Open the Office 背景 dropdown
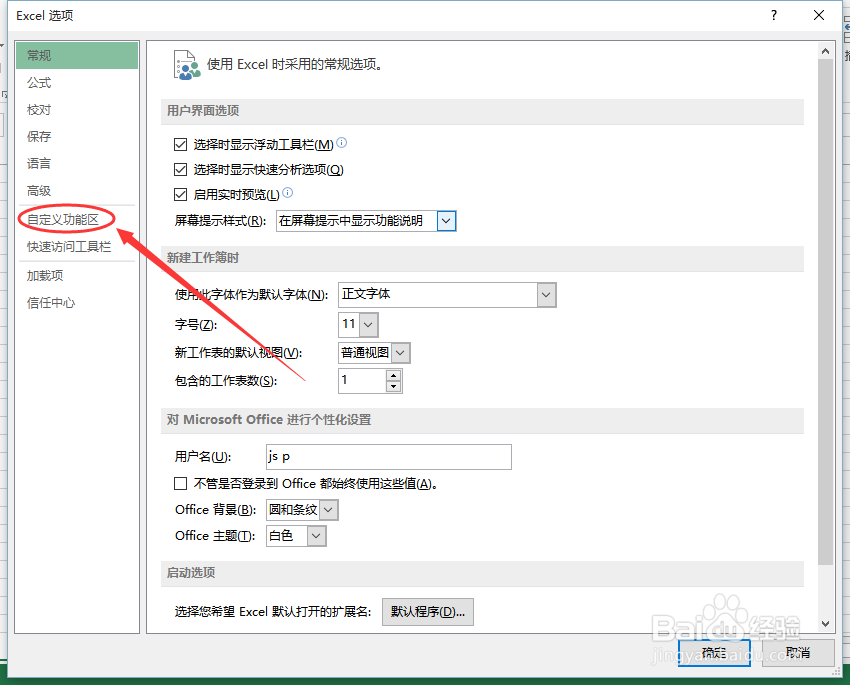This screenshot has width=850, height=685. pos(329,510)
